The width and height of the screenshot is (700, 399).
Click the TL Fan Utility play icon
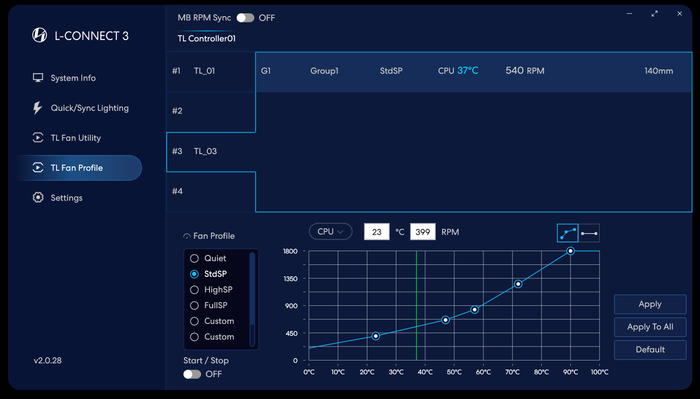(38, 137)
